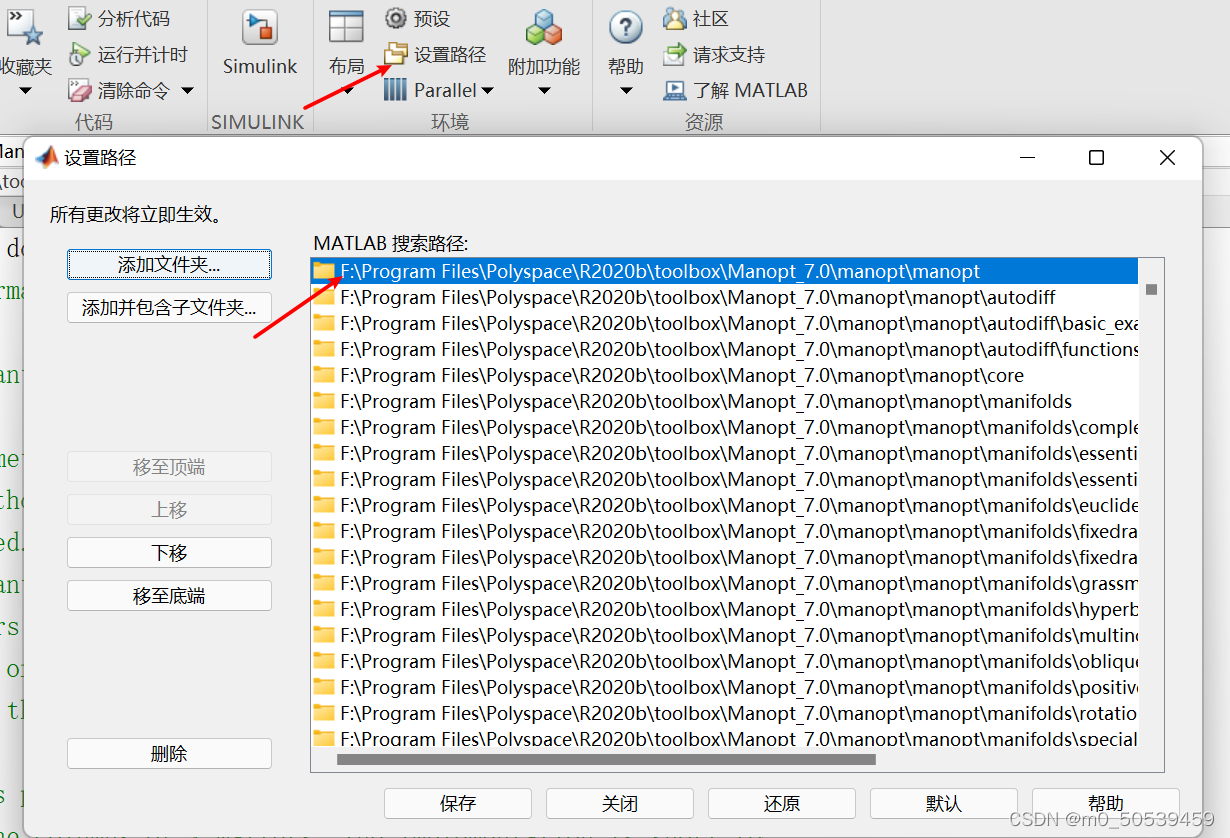The width and height of the screenshot is (1230, 838).
Task: Select the manifolds\comple path row
Action: (725, 427)
